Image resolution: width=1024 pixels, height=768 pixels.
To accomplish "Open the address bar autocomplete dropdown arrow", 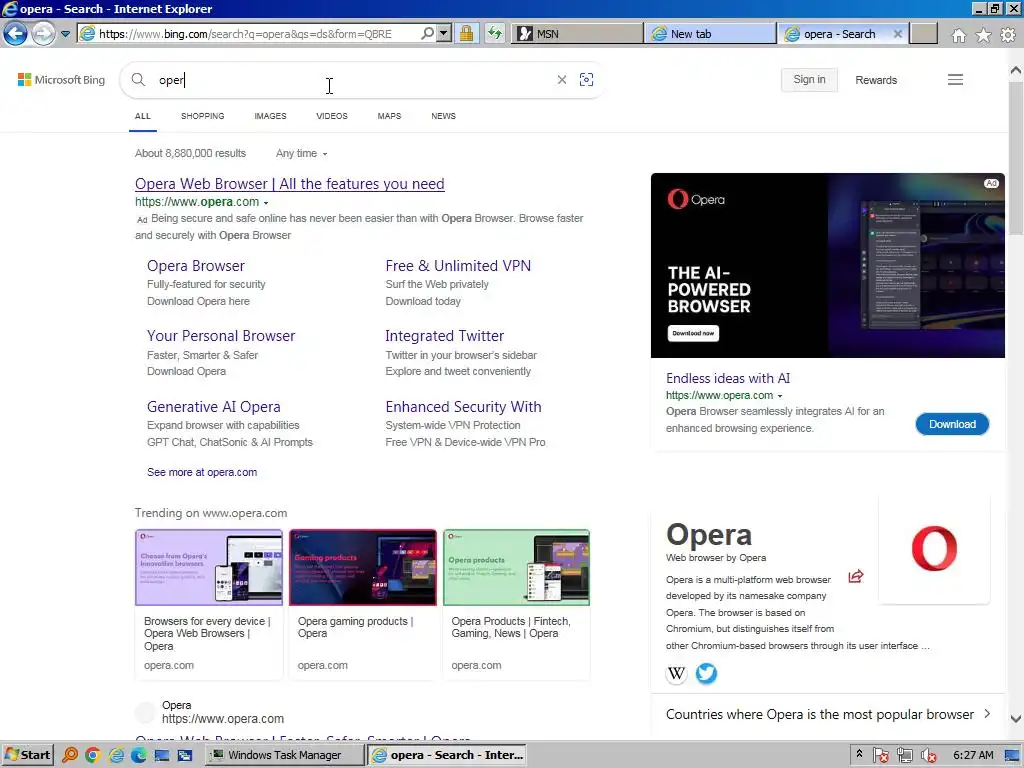I will 444,33.
